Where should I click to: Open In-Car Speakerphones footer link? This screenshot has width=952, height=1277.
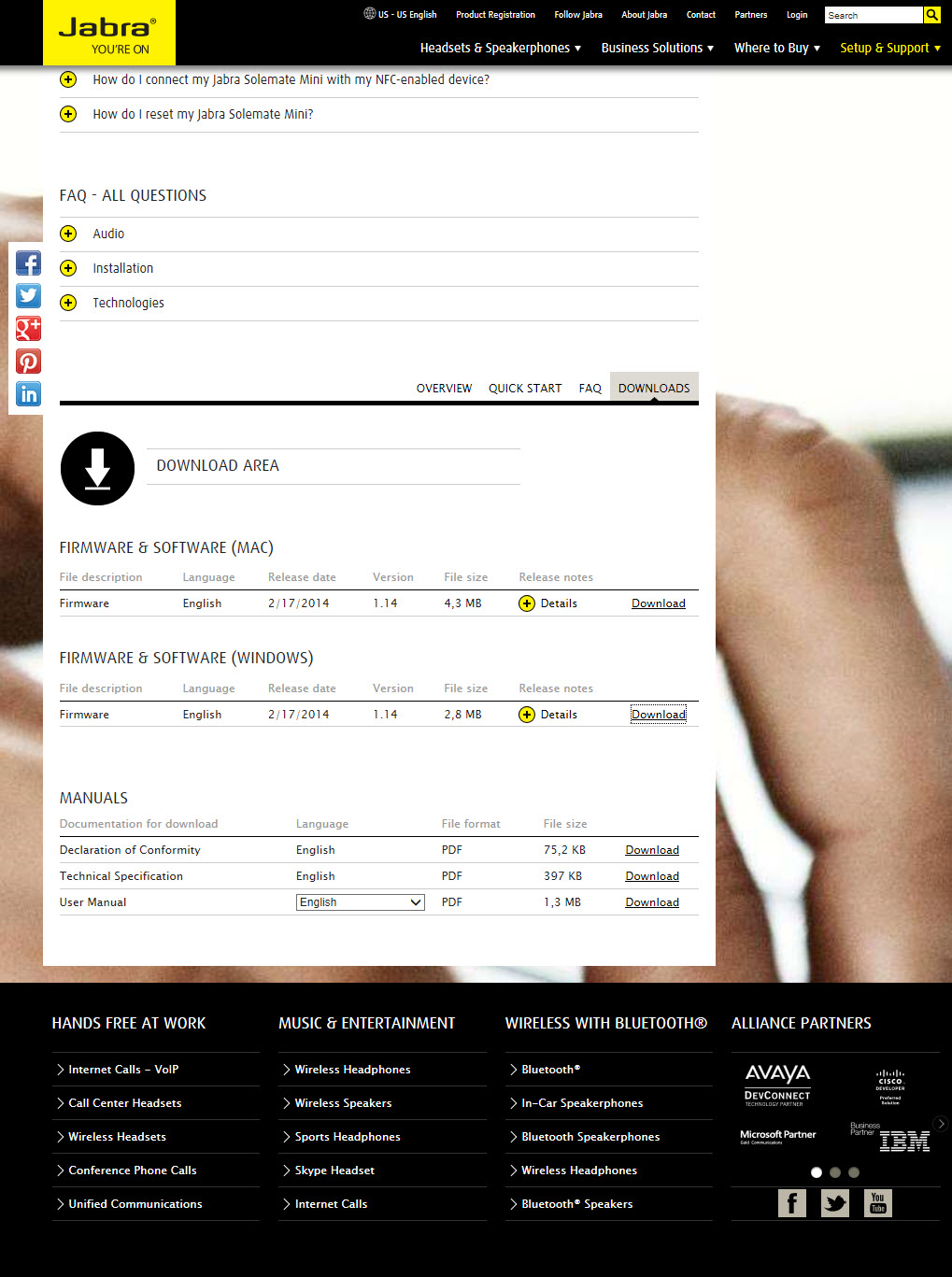click(x=582, y=1103)
